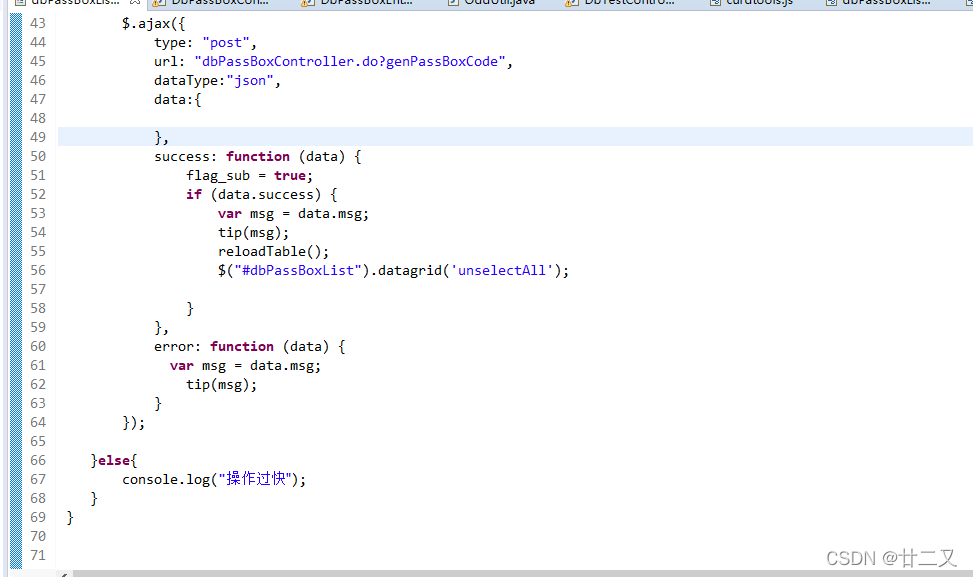973x577 pixels.
Task: Click the tip(msg); call on line 54
Action: coord(253,233)
